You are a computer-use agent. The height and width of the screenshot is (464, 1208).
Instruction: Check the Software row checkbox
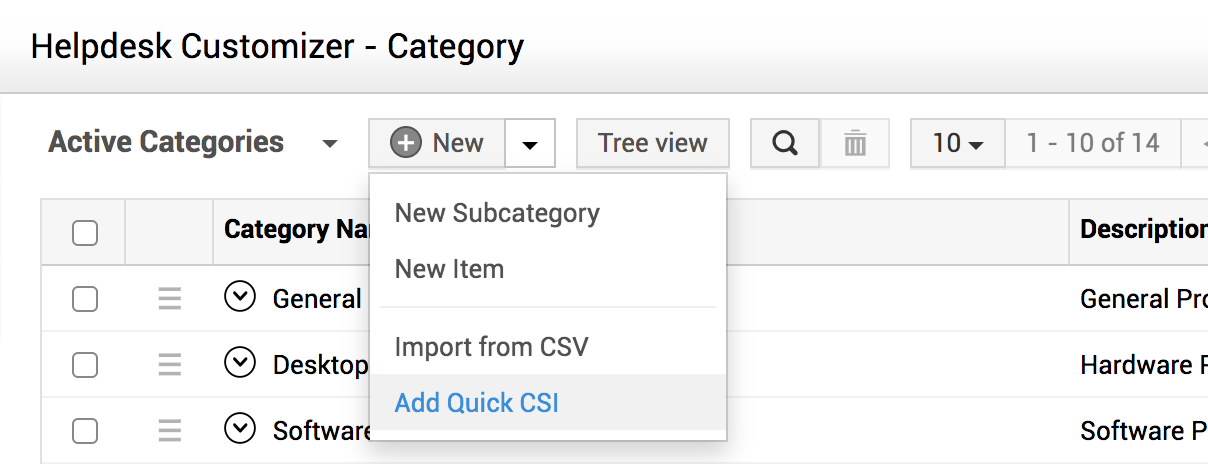click(85, 430)
